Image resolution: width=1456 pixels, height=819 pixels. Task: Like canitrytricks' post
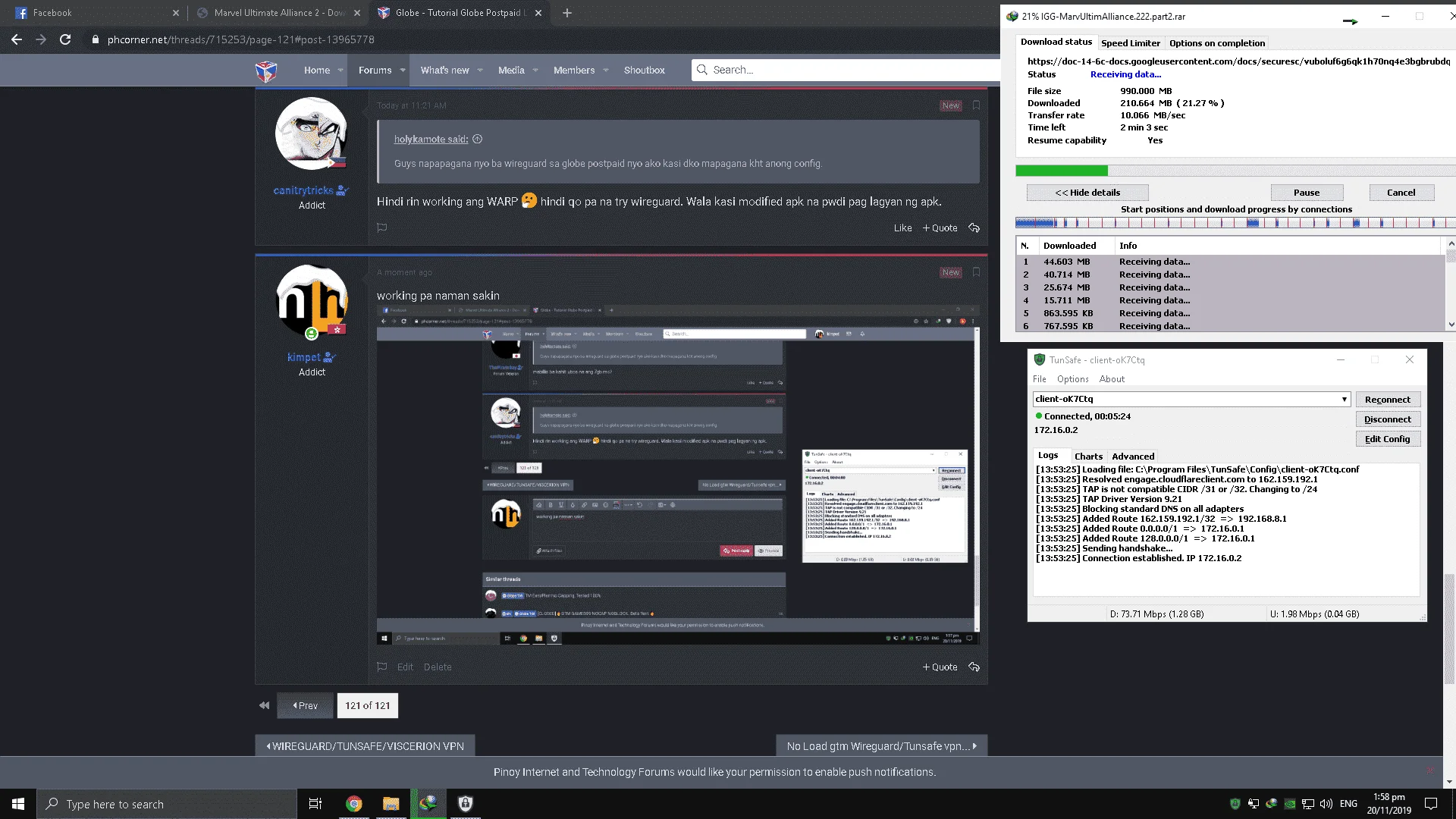tap(902, 227)
